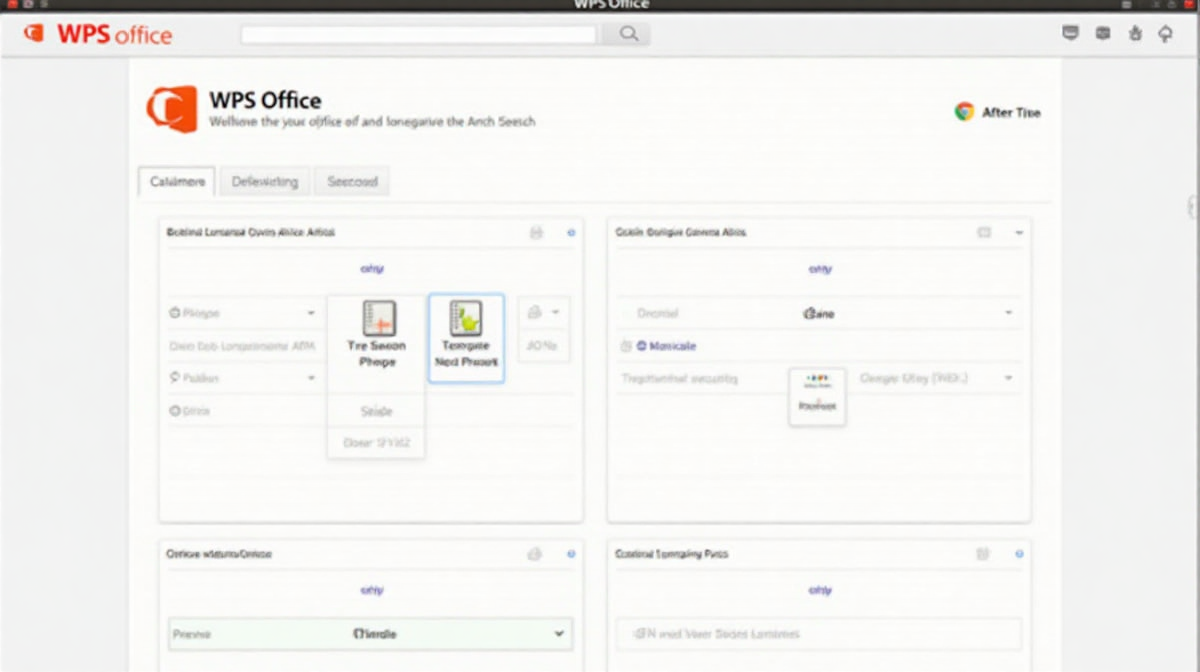Click the bell icon in top-right toolbar
The height and width of the screenshot is (672, 1200).
1165,34
